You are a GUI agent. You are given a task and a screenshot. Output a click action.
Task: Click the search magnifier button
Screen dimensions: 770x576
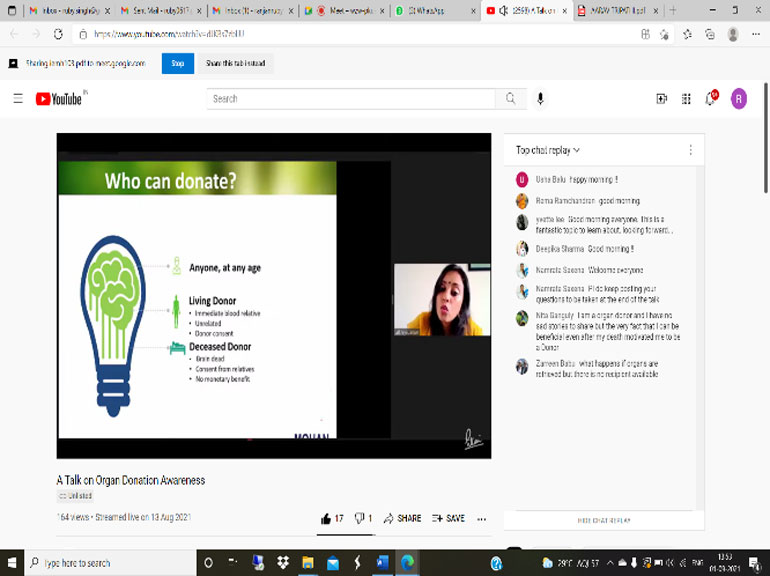[511, 99]
